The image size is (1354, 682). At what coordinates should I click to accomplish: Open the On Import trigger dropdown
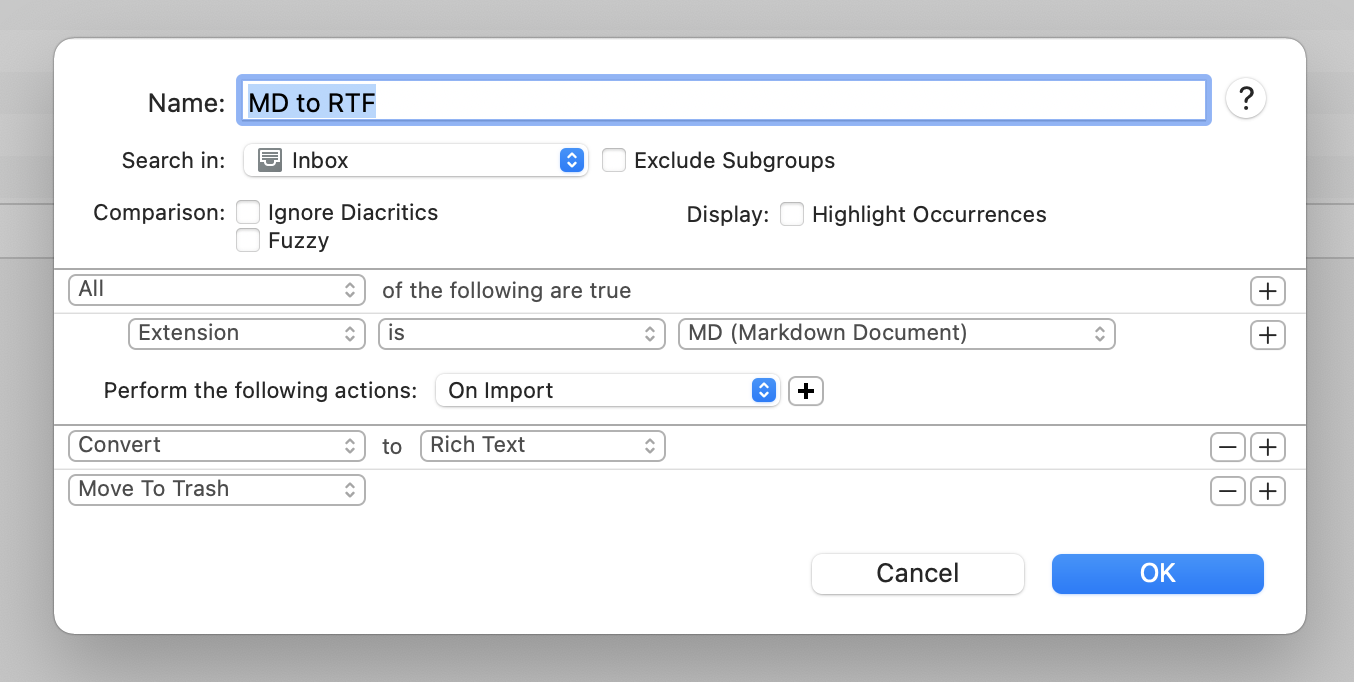(x=607, y=391)
